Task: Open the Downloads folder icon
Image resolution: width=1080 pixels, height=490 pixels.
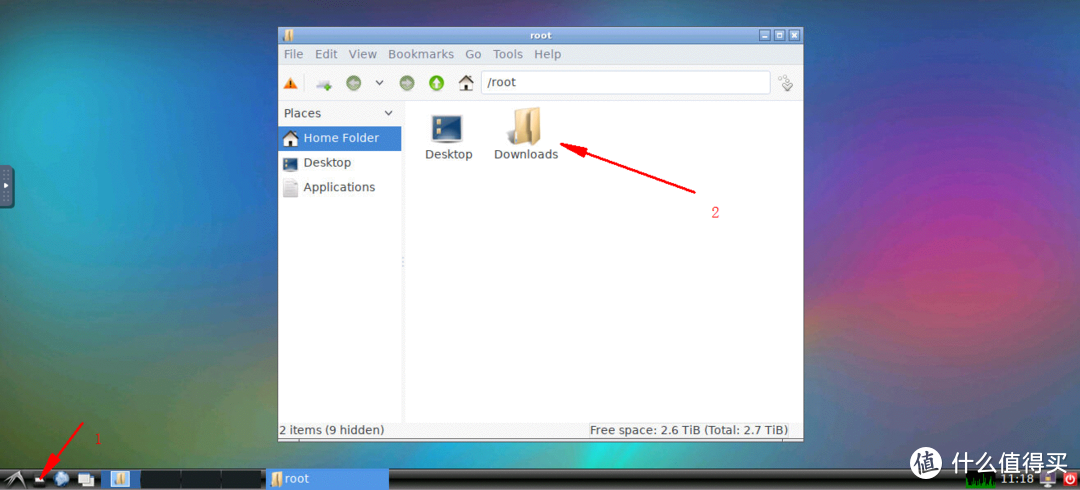Action: point(526,128)
